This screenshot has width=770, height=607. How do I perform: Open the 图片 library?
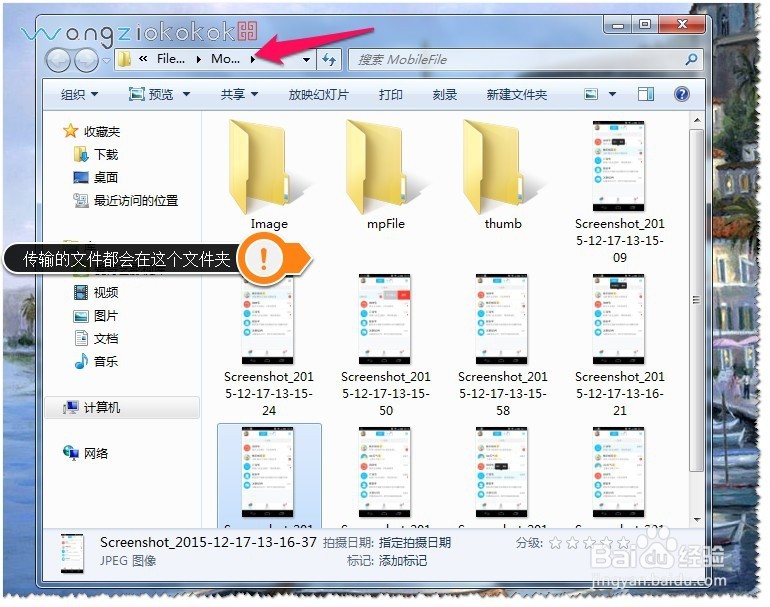106,316
